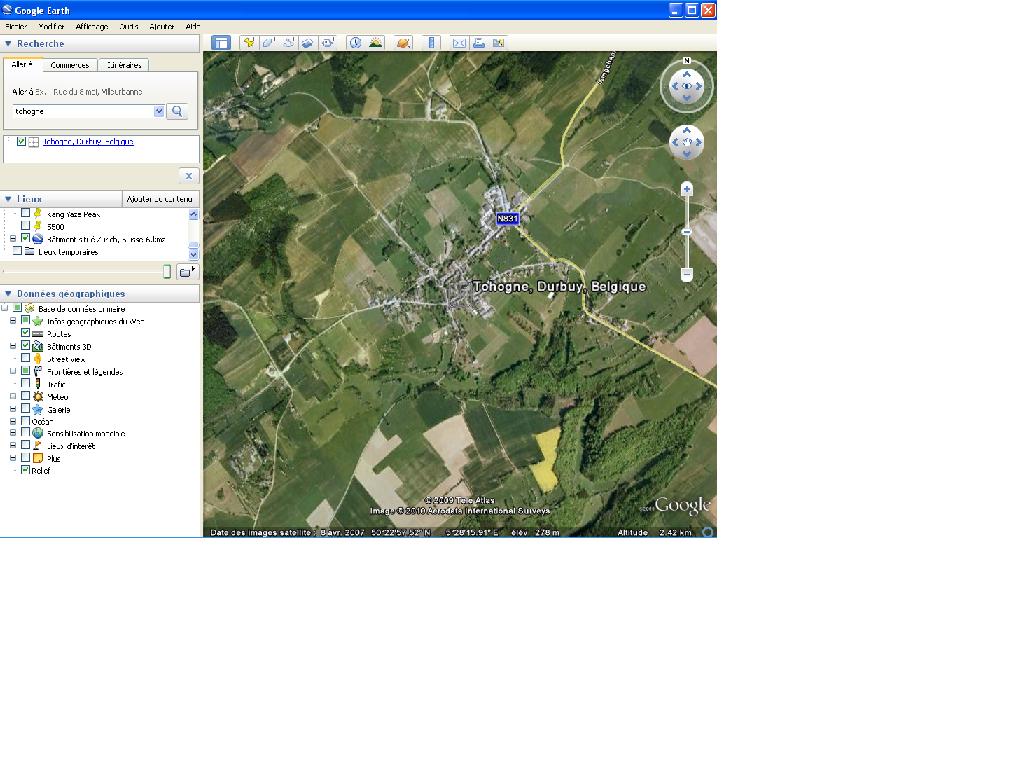
Task: View in Google Maps toolbar icon
Action: [x=498, y=43]
